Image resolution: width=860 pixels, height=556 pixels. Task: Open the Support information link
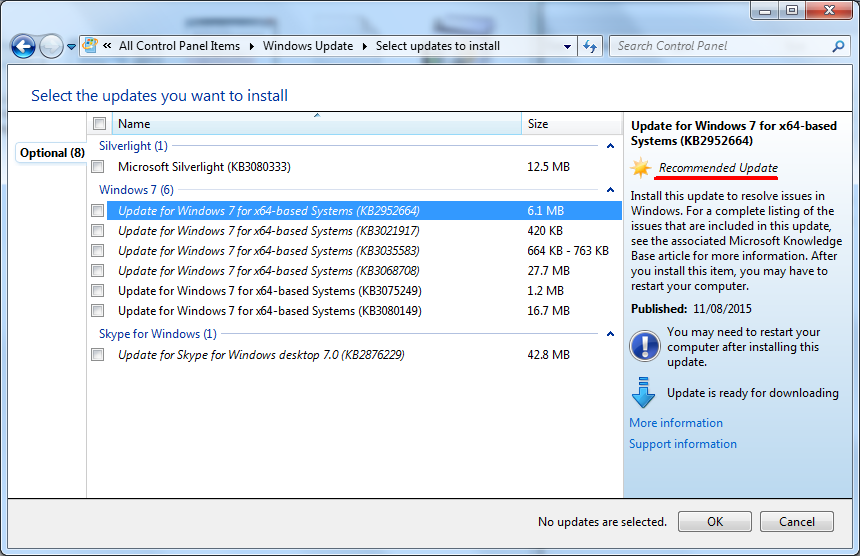coord(683,444)
